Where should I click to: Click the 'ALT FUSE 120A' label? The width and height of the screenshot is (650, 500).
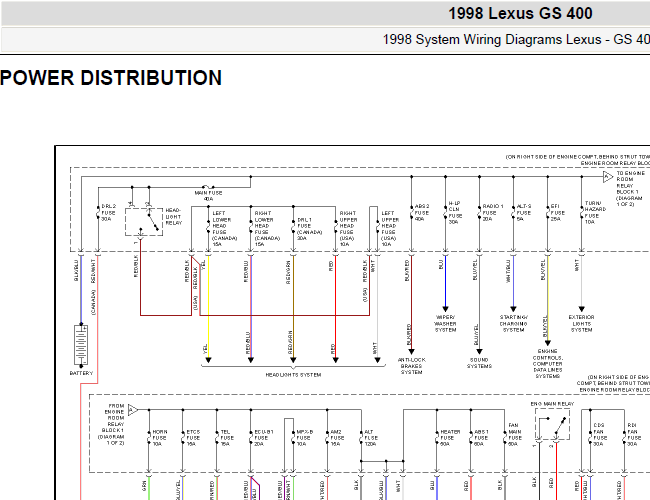coord(371,438)
